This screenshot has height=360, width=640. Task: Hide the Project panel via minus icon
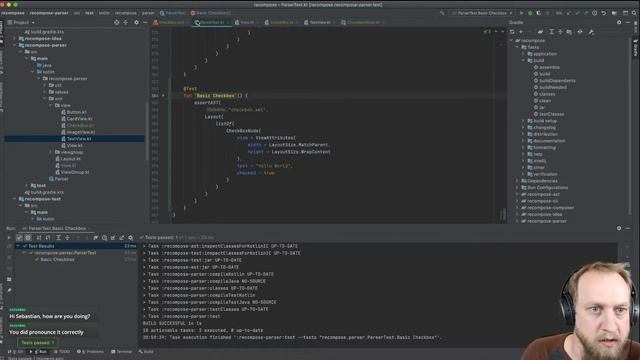click(145, 22)
